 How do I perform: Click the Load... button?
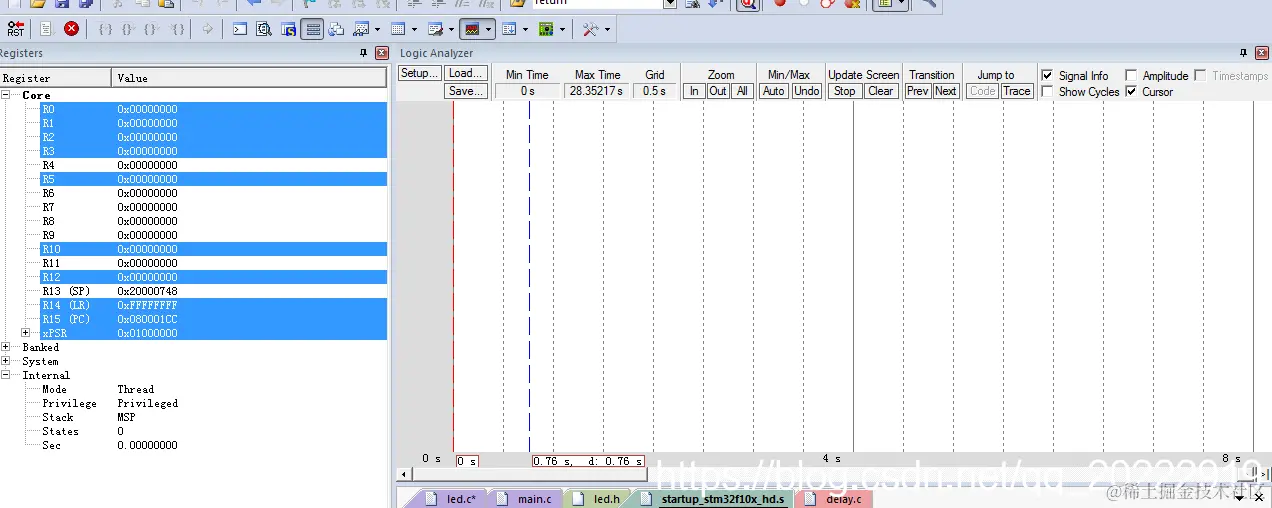tap(466, 74)
